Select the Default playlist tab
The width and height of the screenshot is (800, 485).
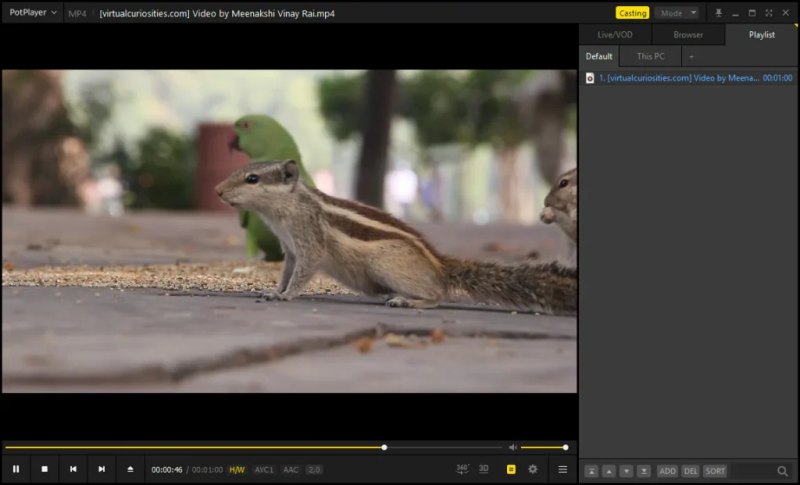click(598, 56)
